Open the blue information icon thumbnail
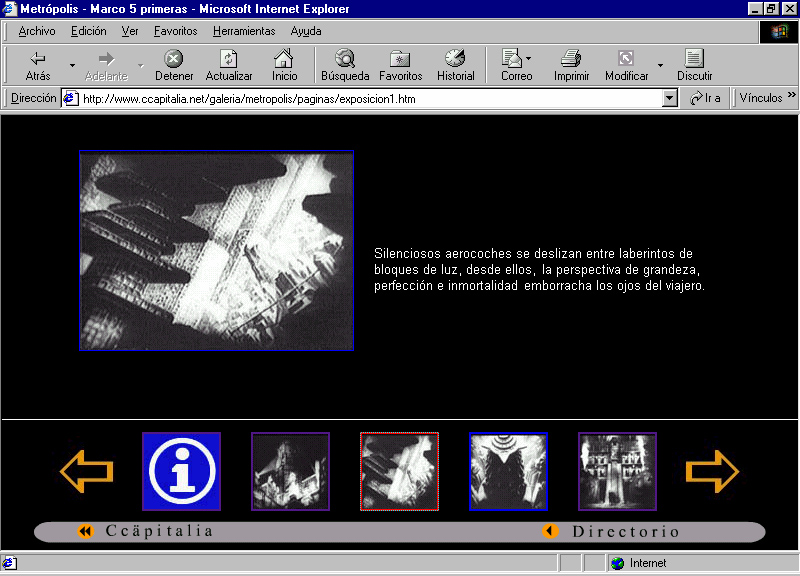This screenshot has width=800, height=576. click(182, 471)
